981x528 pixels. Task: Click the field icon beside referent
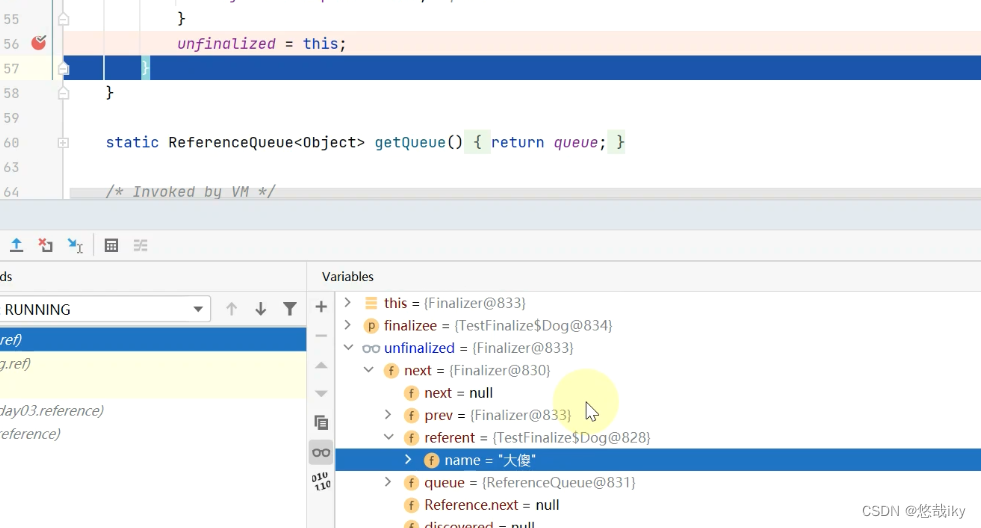(411, 438)
